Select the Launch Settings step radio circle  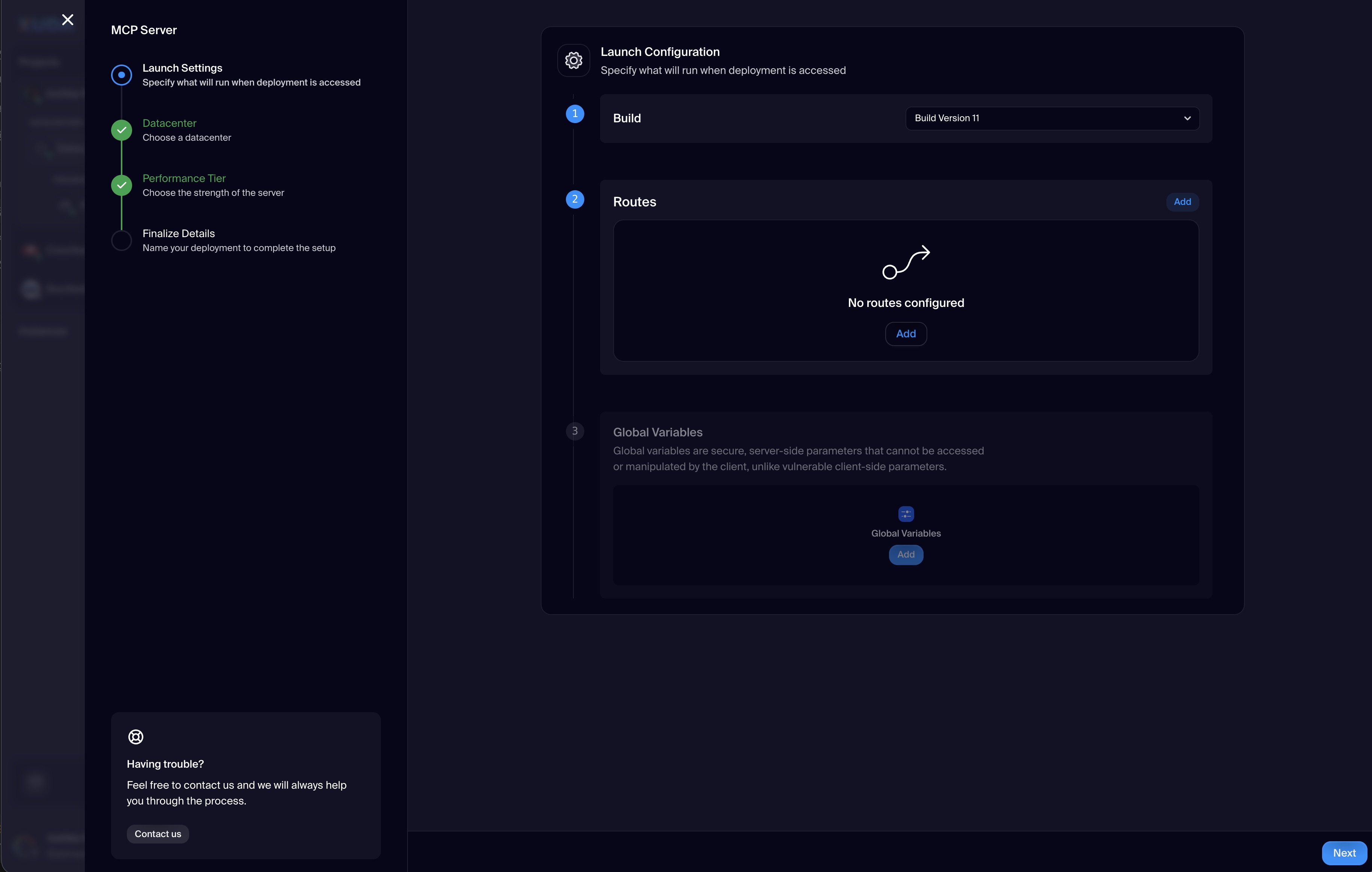pyautogui.click(x=121, y=75)
